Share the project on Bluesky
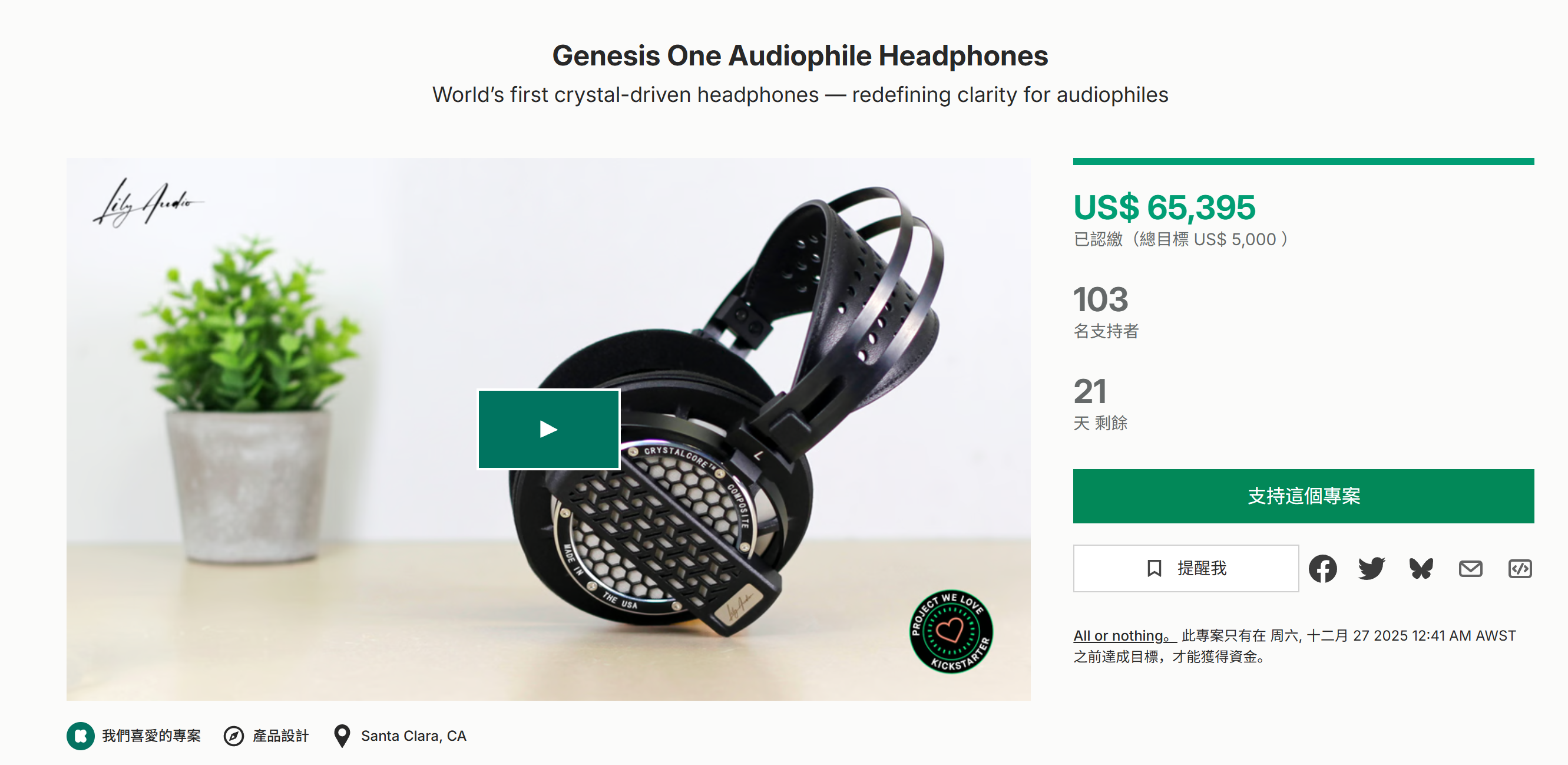 (1421, 568)
